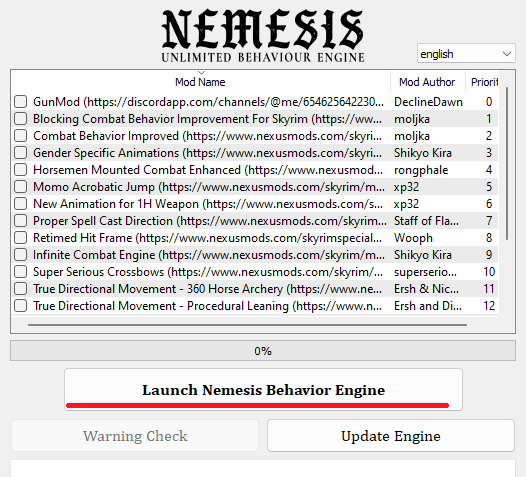Viewport: 526px width, 477px height.
Task: Check 360 Horse Archery mod checkbox
Action: click(20, 288)
